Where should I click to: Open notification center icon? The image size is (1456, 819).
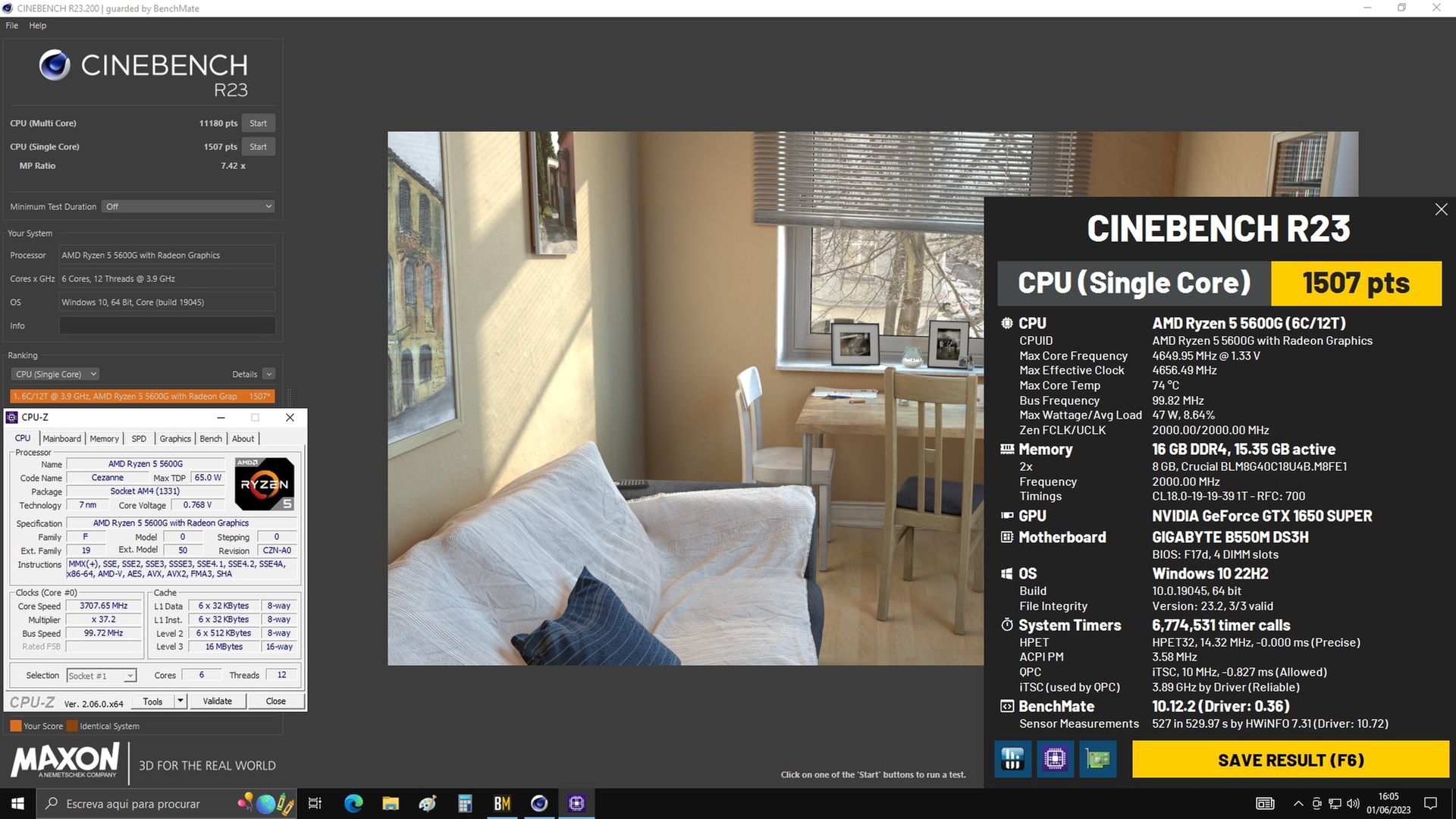click(x=1430, y=803)
